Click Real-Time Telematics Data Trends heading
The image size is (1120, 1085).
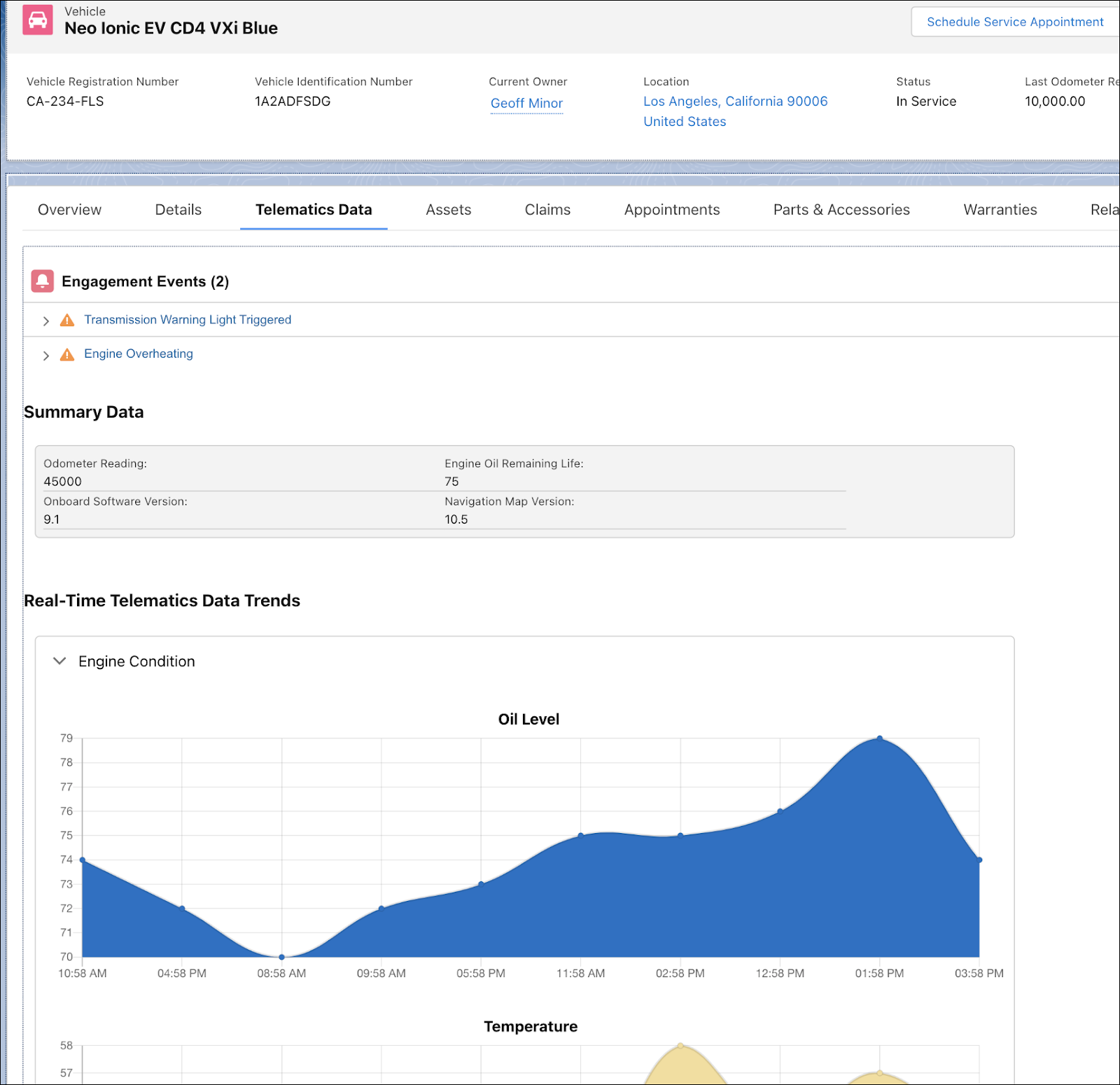pos(162,601)
